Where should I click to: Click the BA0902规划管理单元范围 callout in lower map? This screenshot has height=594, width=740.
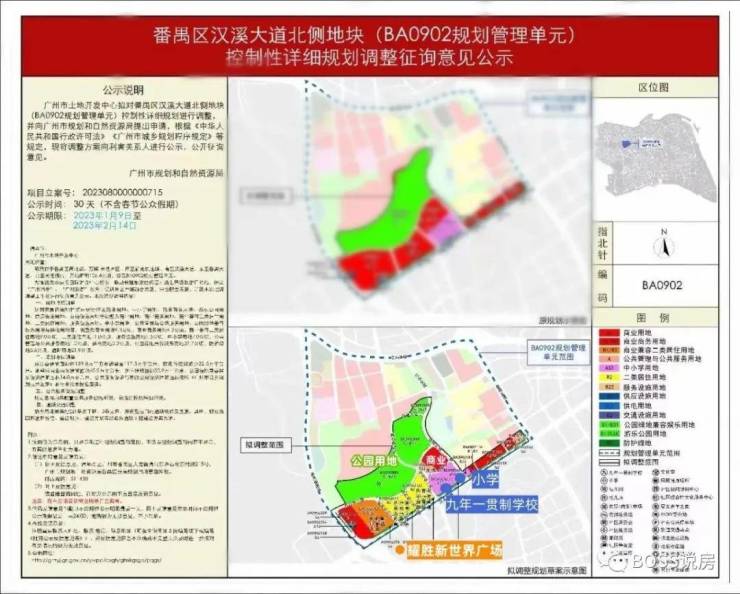(558, 352)
